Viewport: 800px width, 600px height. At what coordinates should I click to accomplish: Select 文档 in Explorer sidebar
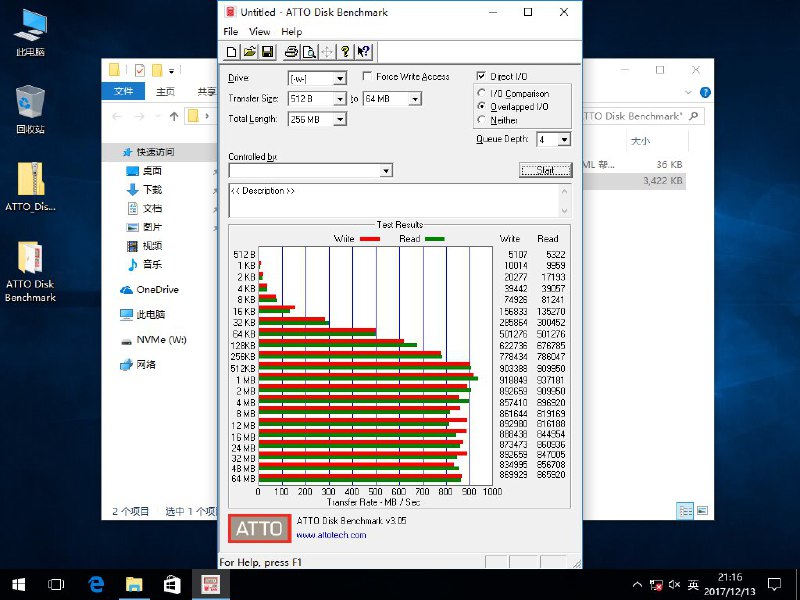tap(144, 208)
